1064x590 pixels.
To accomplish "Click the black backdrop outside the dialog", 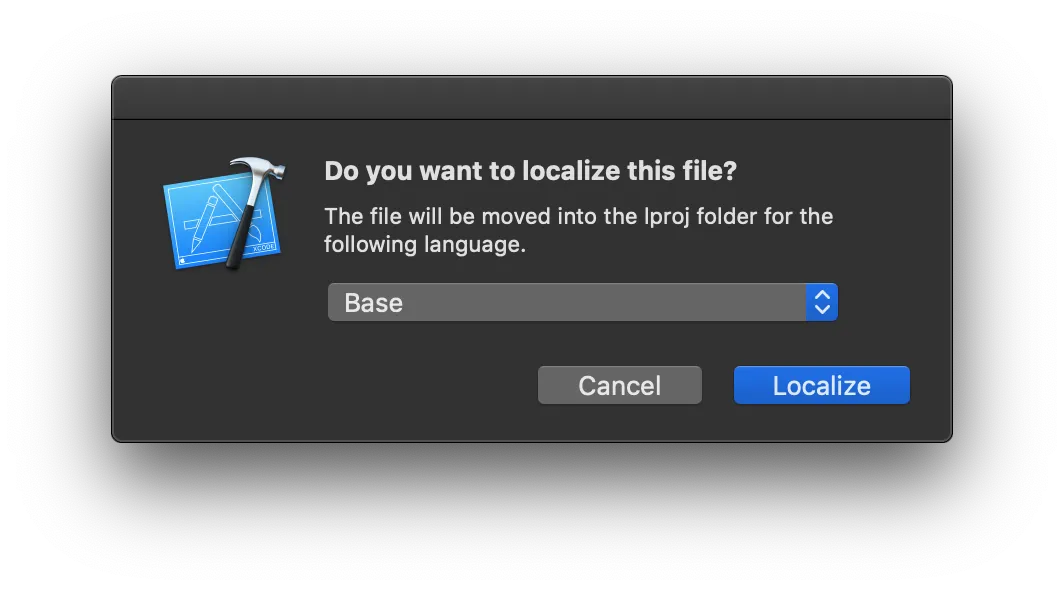I will pyautogui.click(x=531, y=520).
